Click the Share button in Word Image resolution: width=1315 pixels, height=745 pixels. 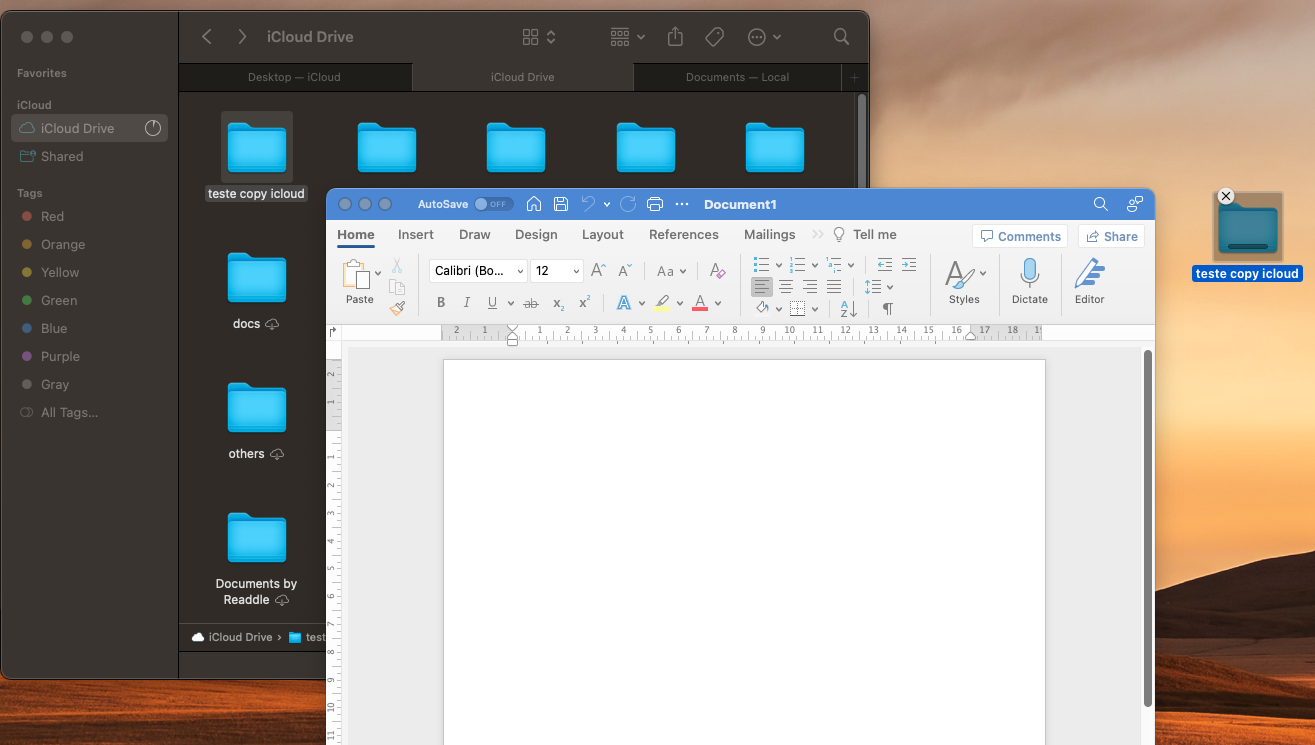pyautogui.click(x=1111, y=236)
